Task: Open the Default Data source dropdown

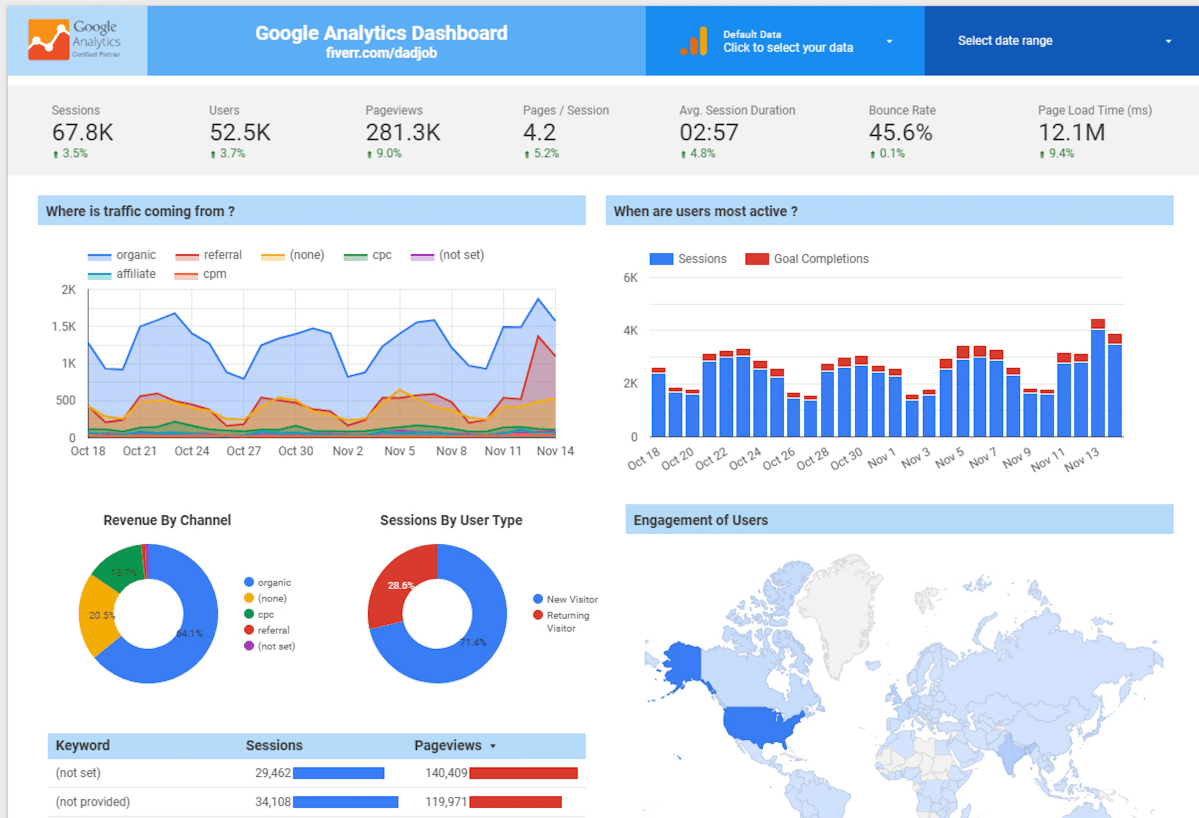Action: 889,42
